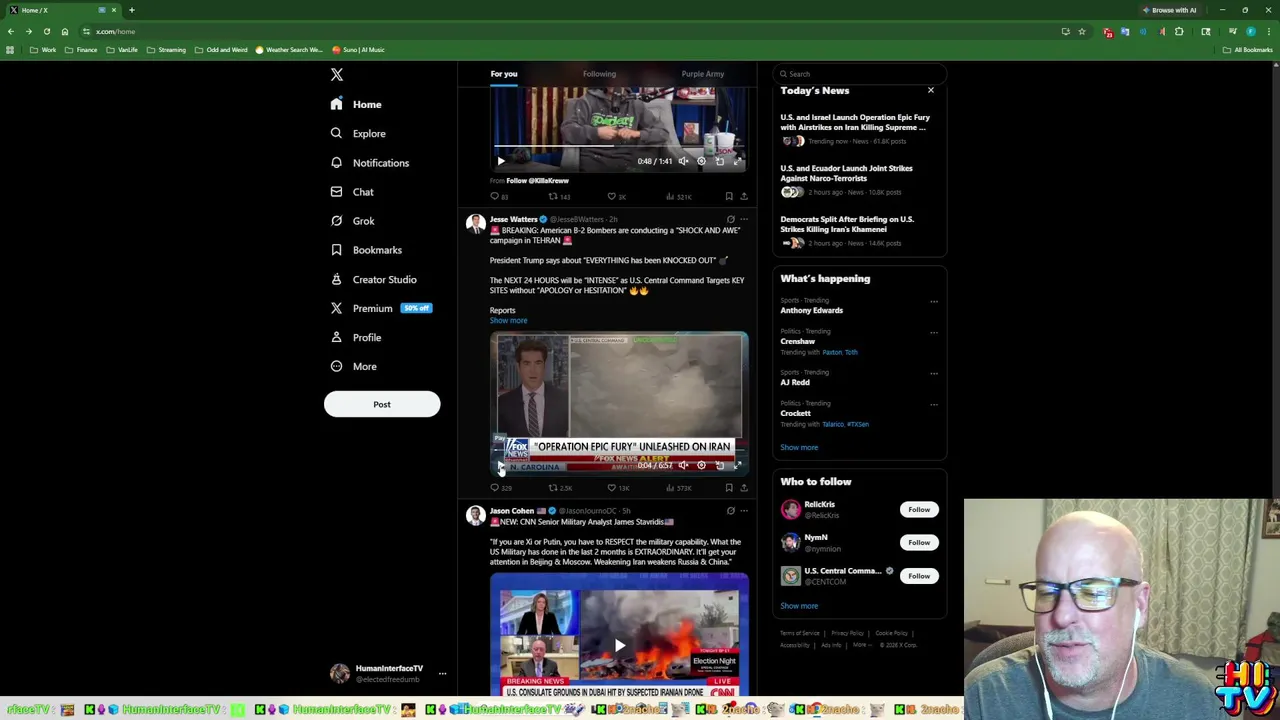Show more under Who to follow

[799, 606]
